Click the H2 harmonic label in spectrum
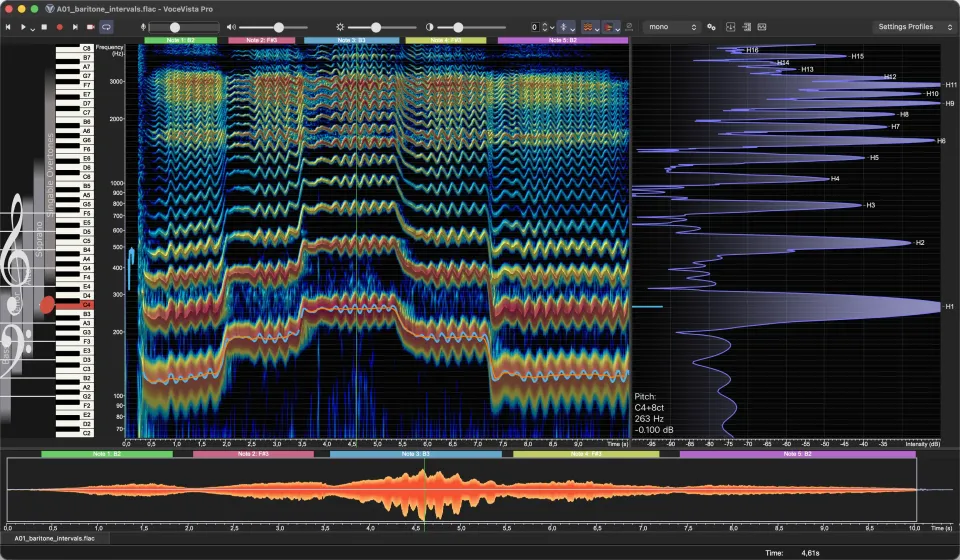Screen dimensions: 960x560 (920, 243)
